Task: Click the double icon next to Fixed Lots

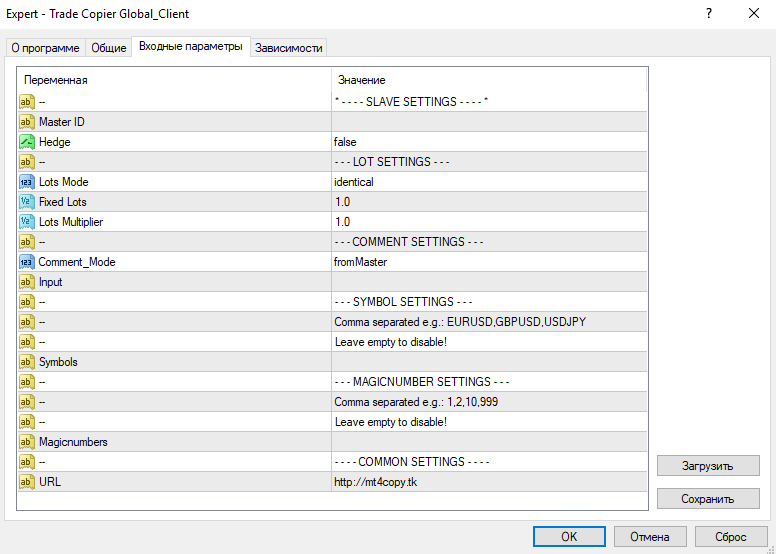Action: [x=27, y=202]
